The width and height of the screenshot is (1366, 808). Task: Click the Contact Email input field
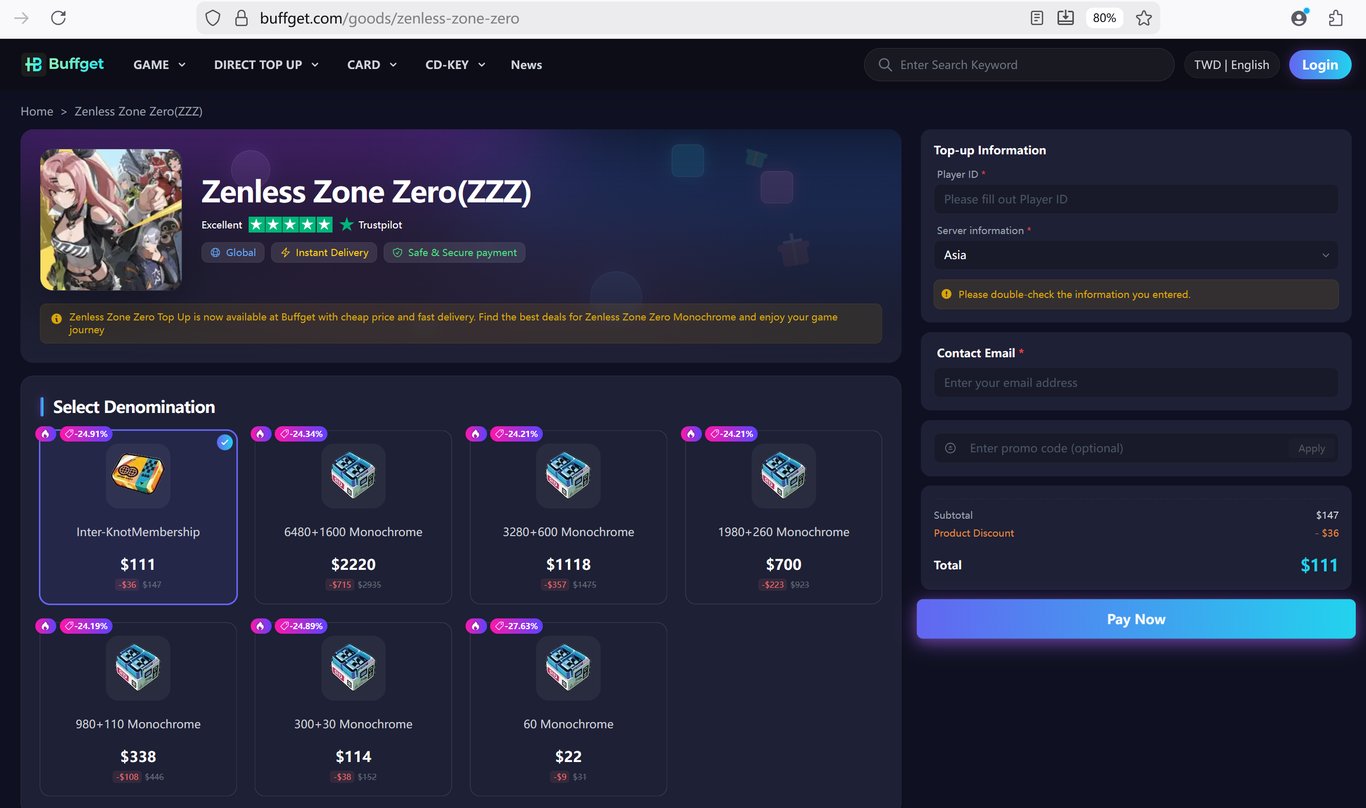[1136, 382]
